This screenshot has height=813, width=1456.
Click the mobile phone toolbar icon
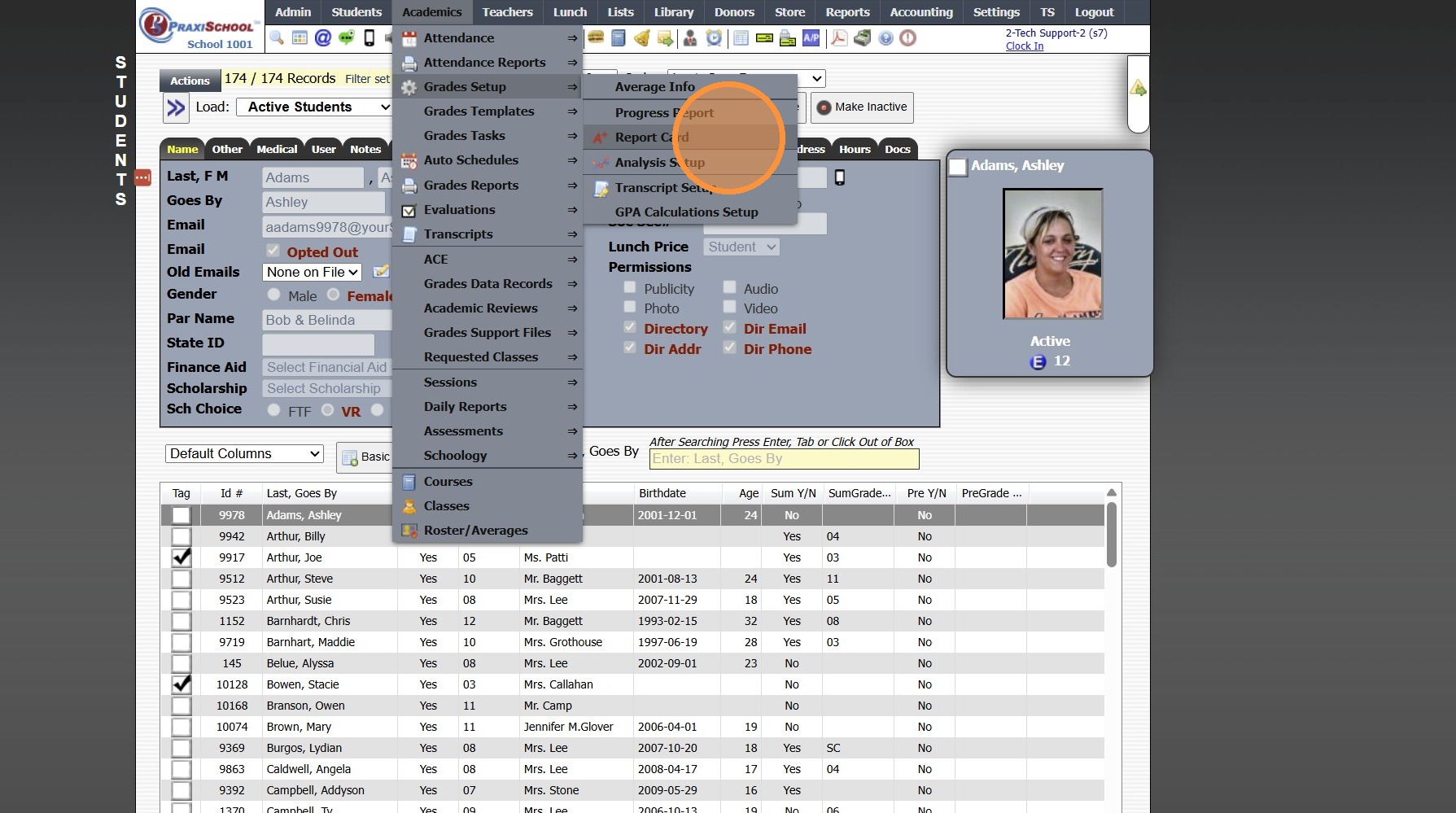click(x=369, y=37)
